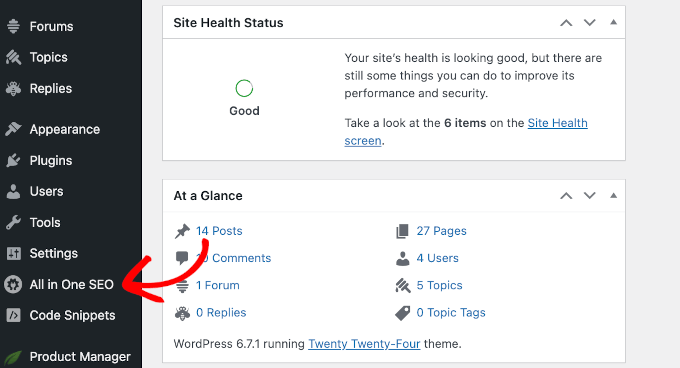Click the Appearance paintbrush icon
680x368 pixels.
pyautogui.click(x=13, y=129)
